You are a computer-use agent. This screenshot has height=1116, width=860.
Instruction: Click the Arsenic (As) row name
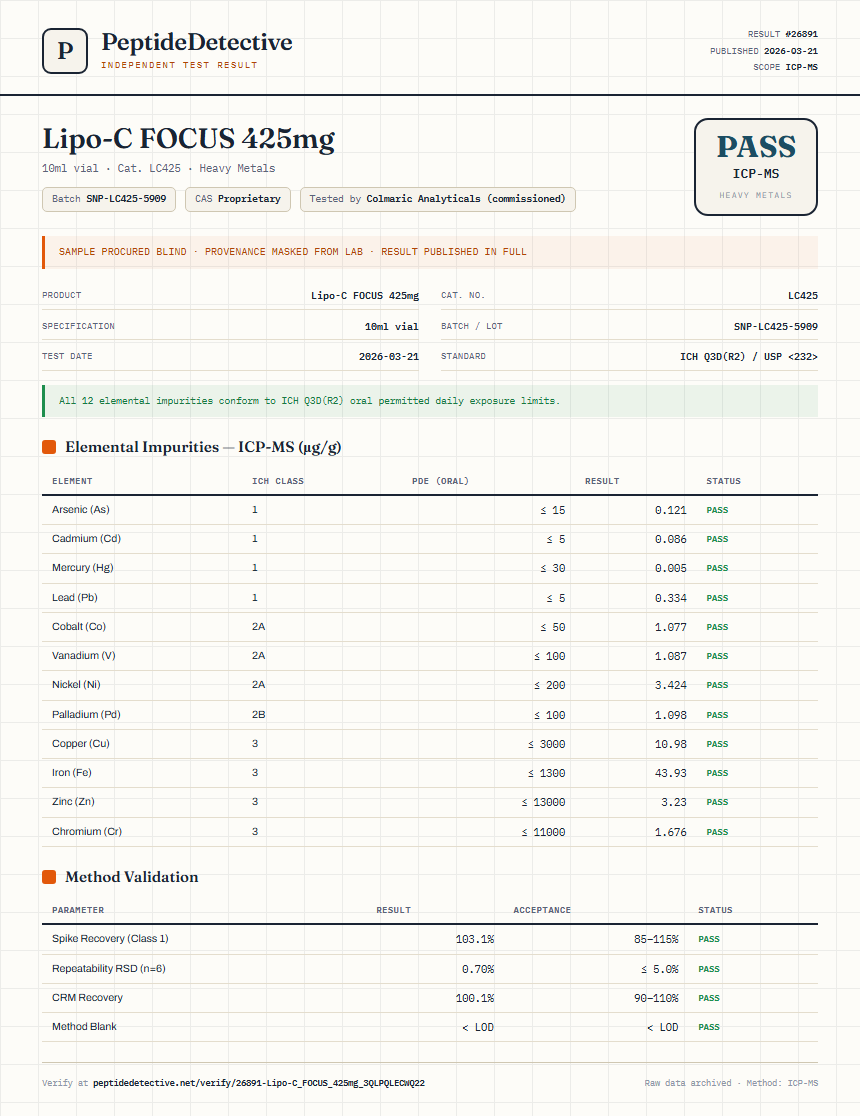[80, 510]
